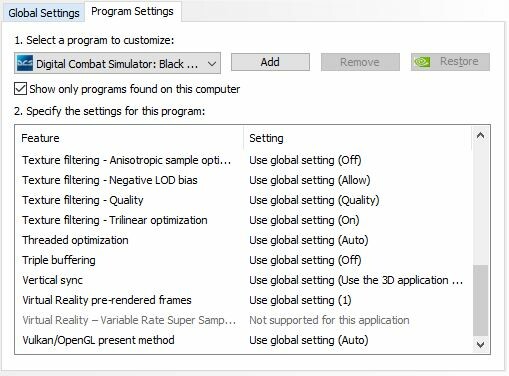Switch to the Global Settings tab

coord(44,13)
